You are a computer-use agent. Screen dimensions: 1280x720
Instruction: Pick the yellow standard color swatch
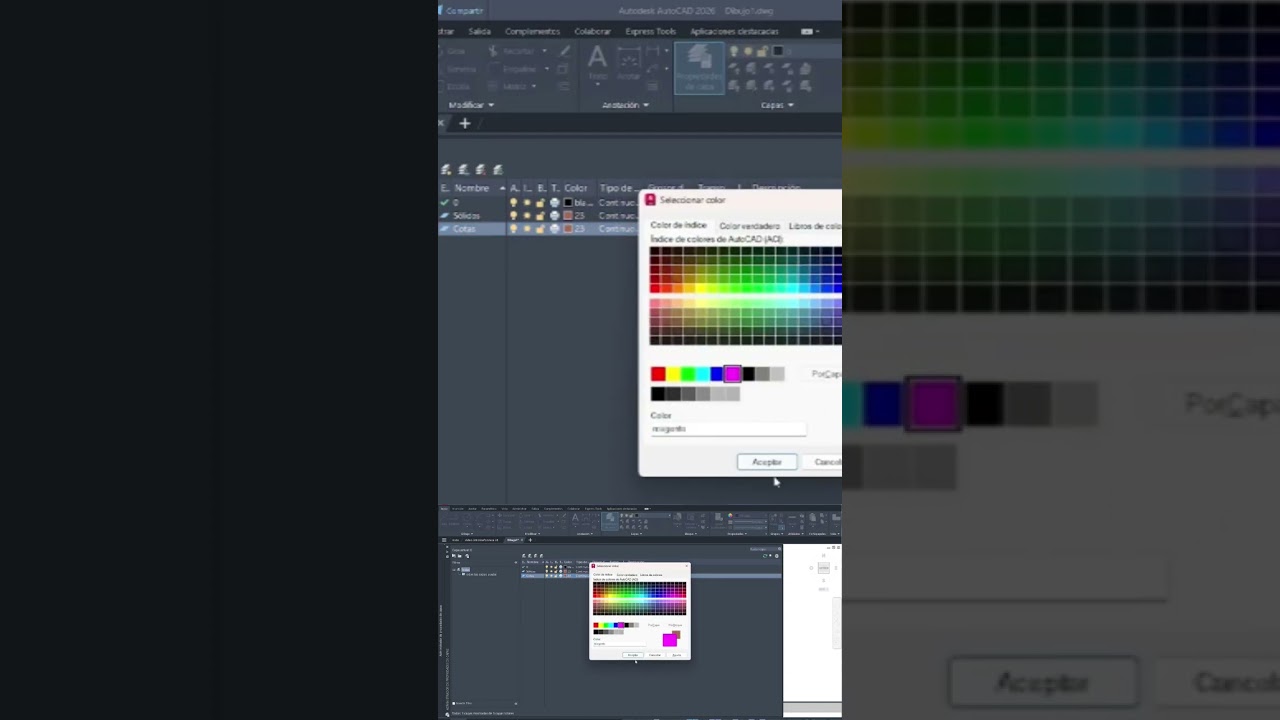673,374
